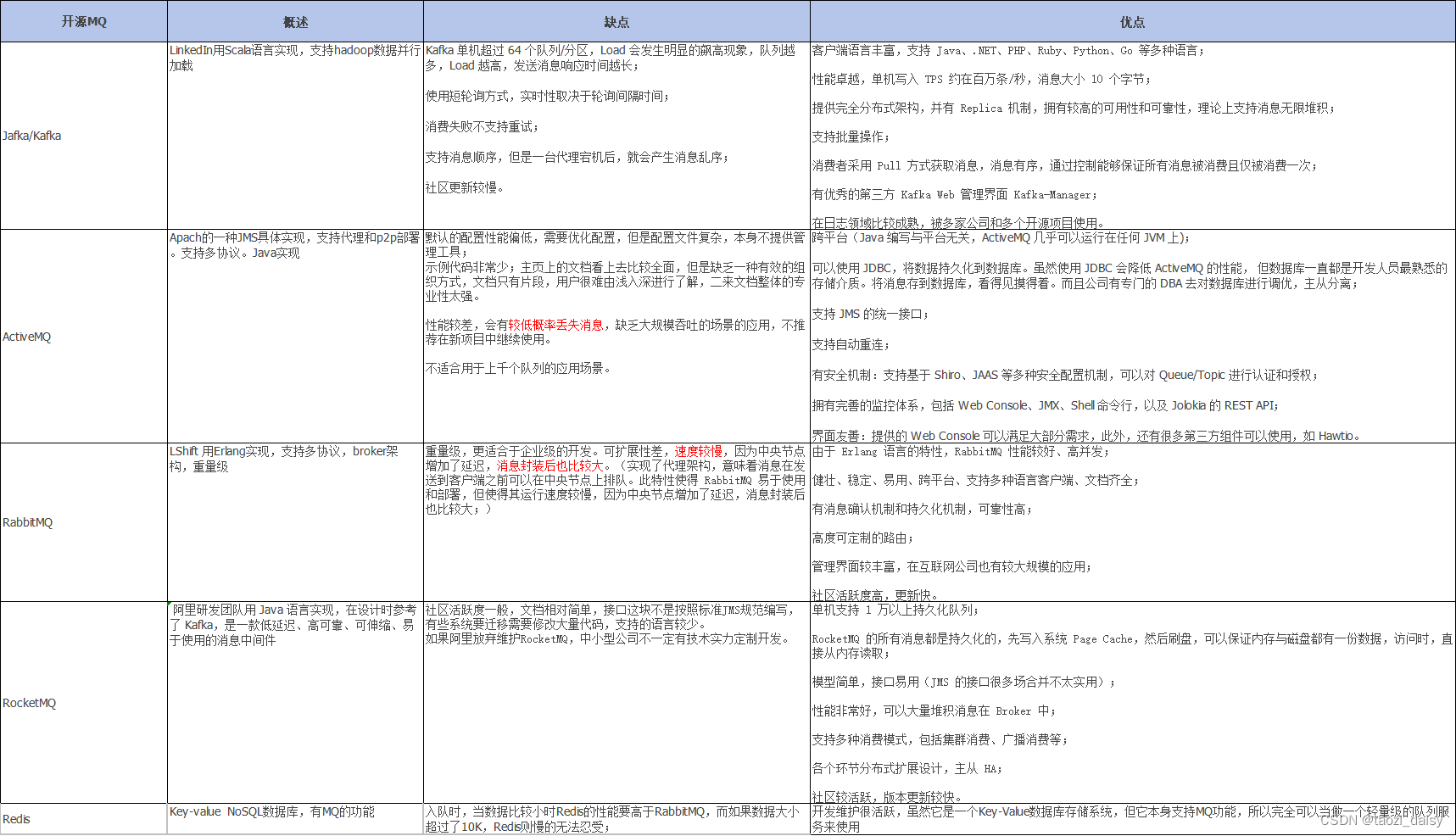Click the RocketMQ advantage line 单机支持 1 万以上持久化队列
The width and height of the screenshot is (1456, 836).
pos(896,610)
